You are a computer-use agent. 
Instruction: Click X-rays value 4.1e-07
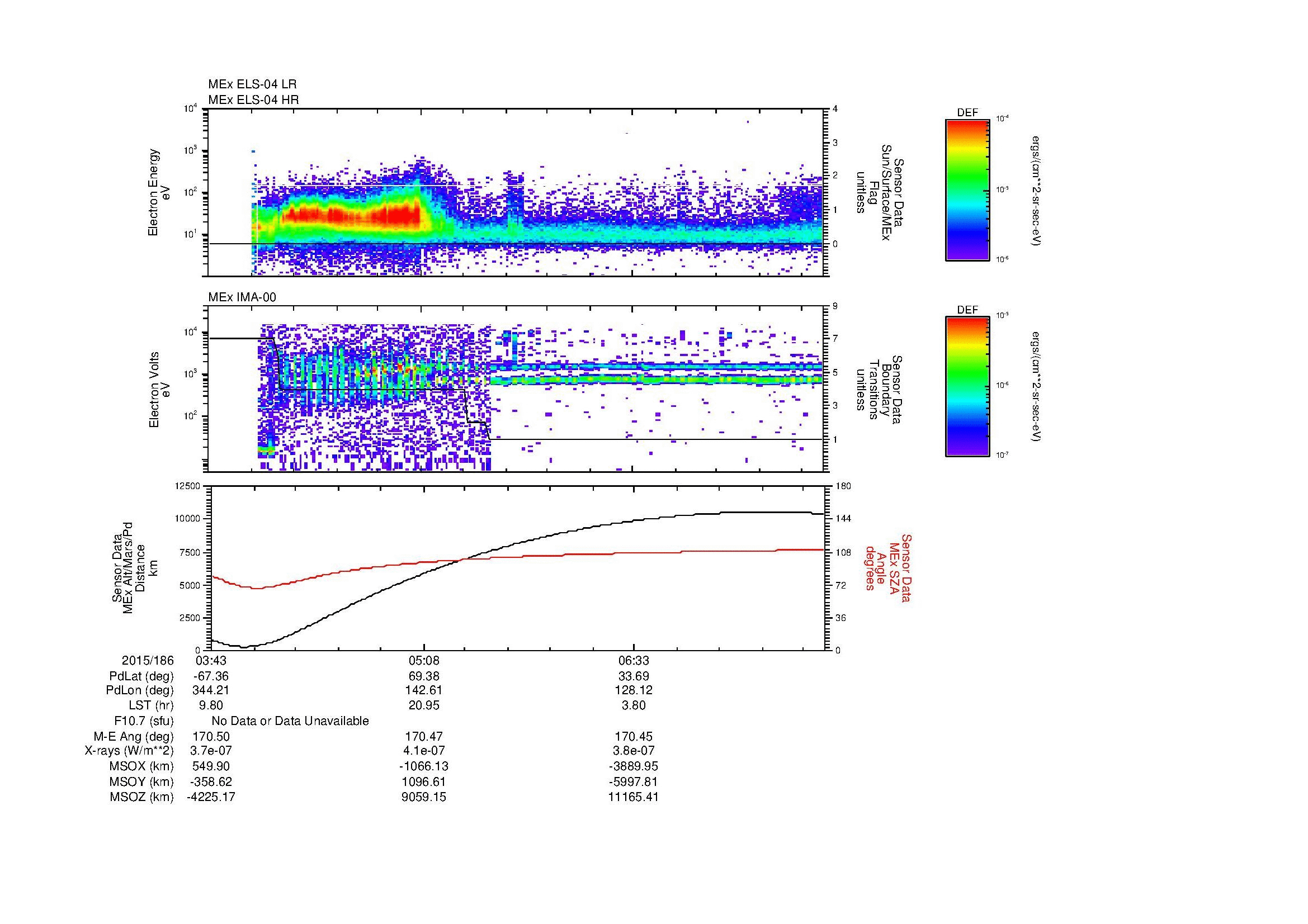[x=424, y=751]
